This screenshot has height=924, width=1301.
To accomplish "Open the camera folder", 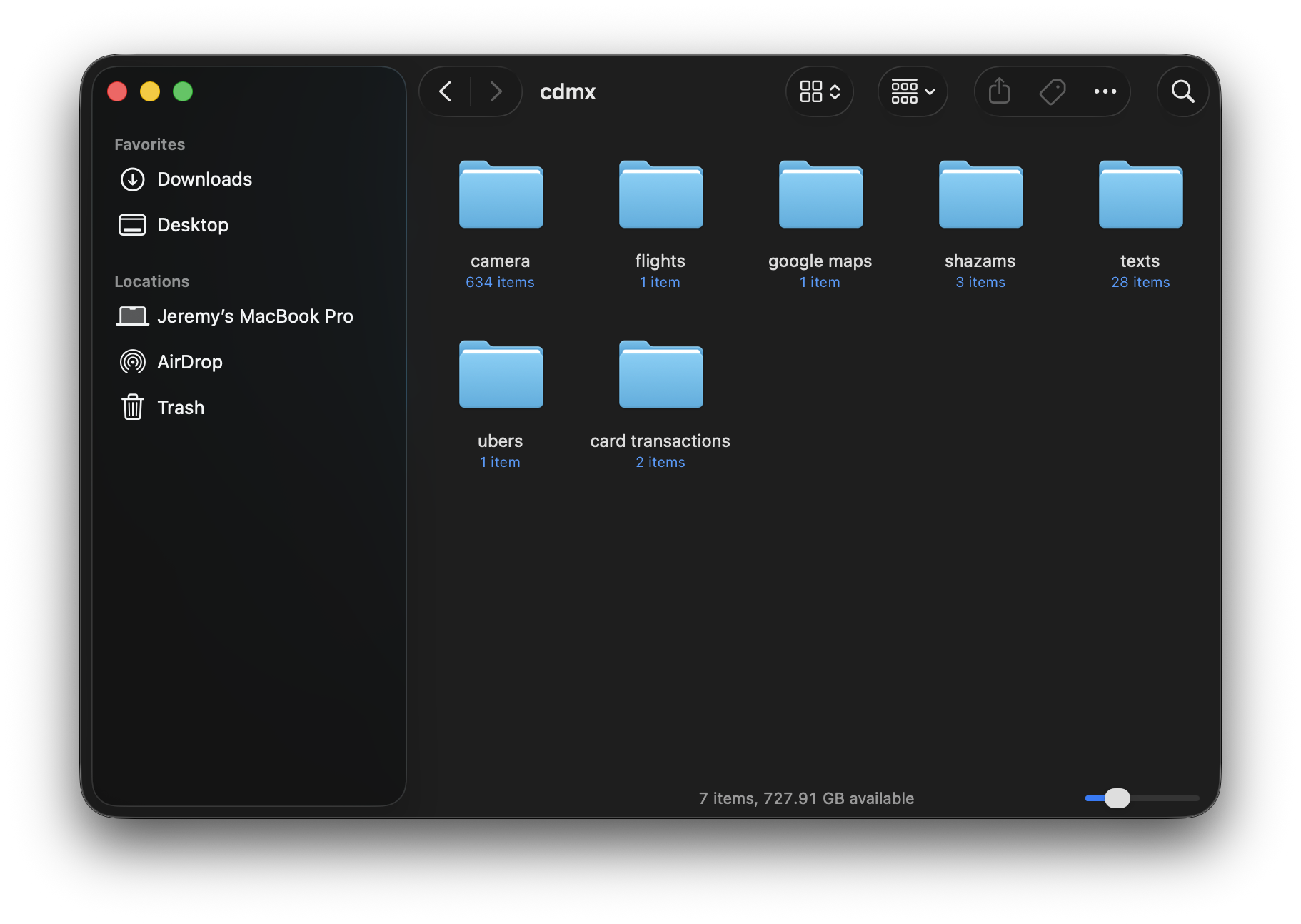I will click(x=501, y=196).
